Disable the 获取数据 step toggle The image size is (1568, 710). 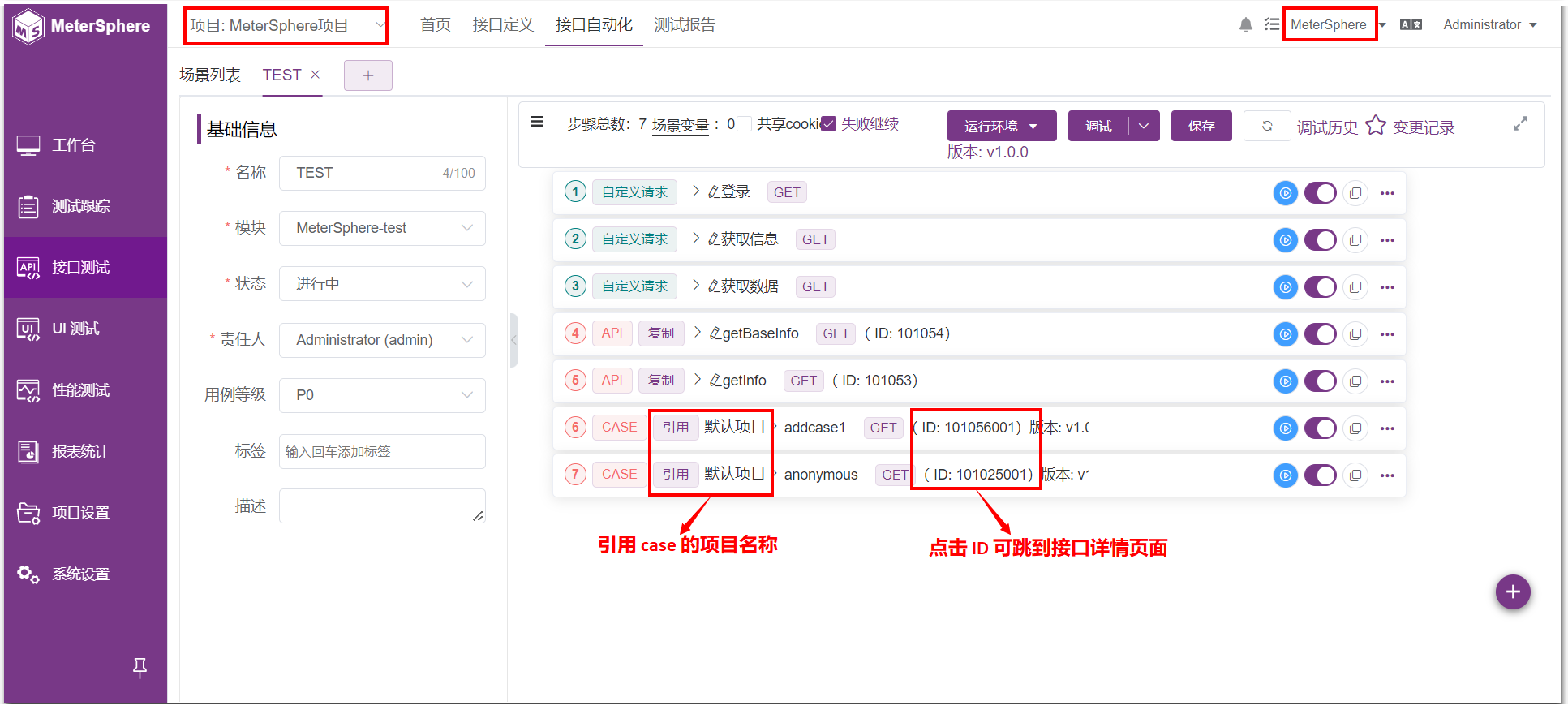click(x=1320, y=287)
